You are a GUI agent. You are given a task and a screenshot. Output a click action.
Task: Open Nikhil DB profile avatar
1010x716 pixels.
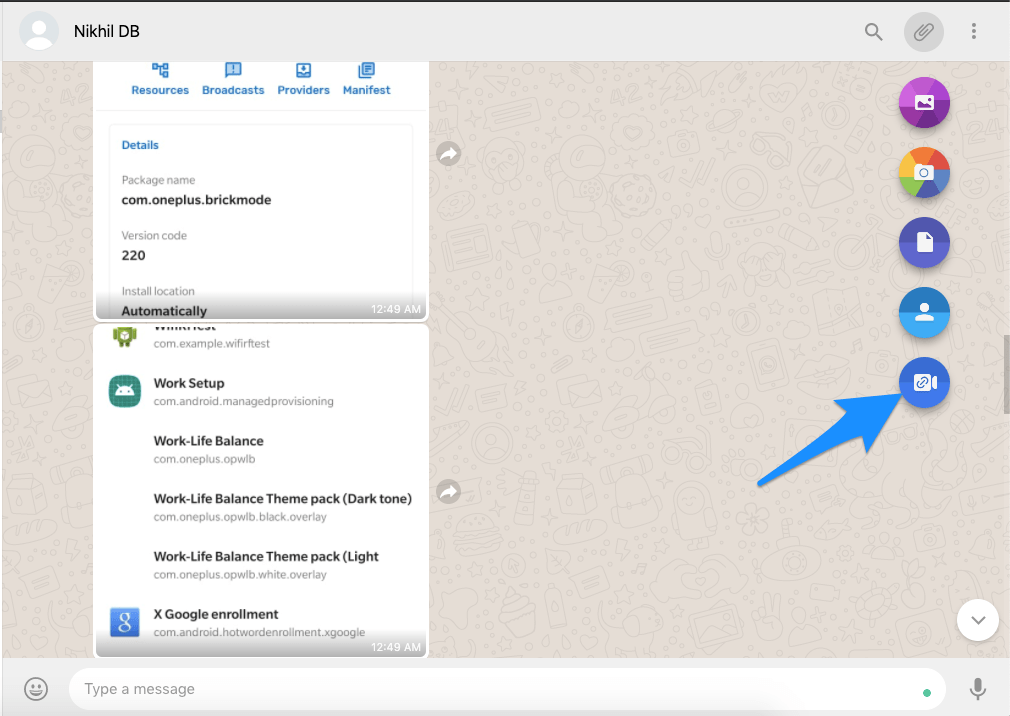39,31
